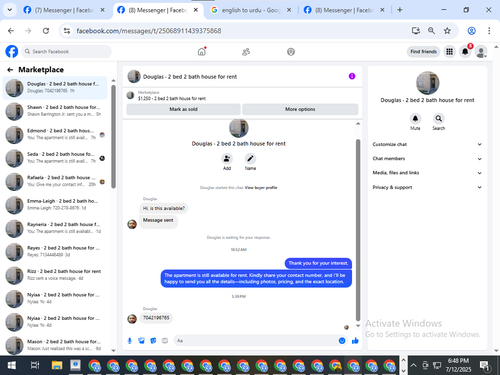Click Mark as sold button

pyautogui.click(x=183, y=109)
